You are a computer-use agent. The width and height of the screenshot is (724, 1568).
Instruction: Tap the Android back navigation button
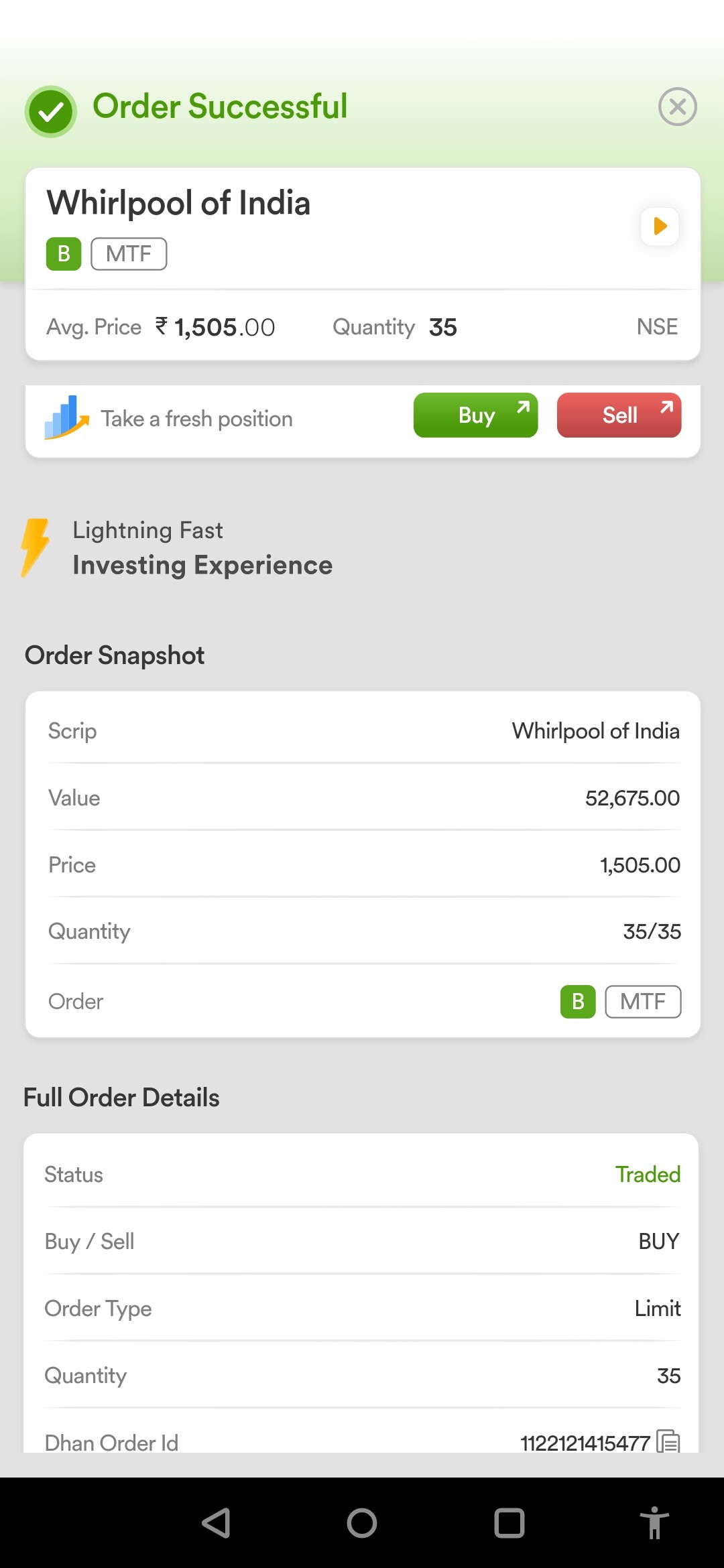pyautogui.click(x=217, y=1523)
